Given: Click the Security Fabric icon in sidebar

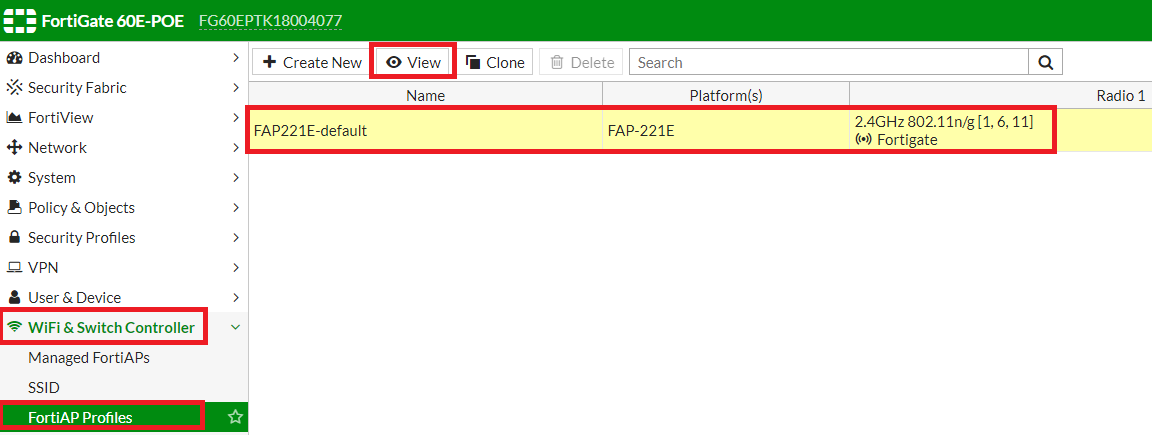Looking at the screenshot, I should coord(15,88).
